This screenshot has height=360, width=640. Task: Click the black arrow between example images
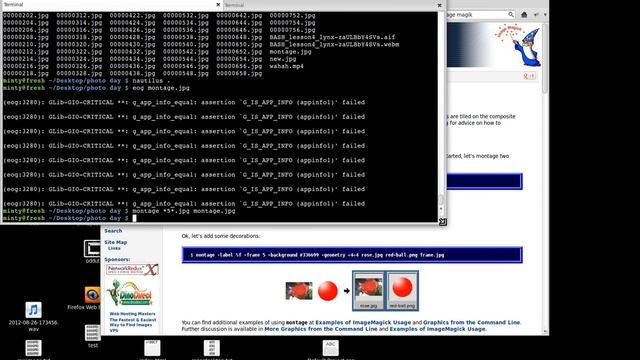pos(347,291)
